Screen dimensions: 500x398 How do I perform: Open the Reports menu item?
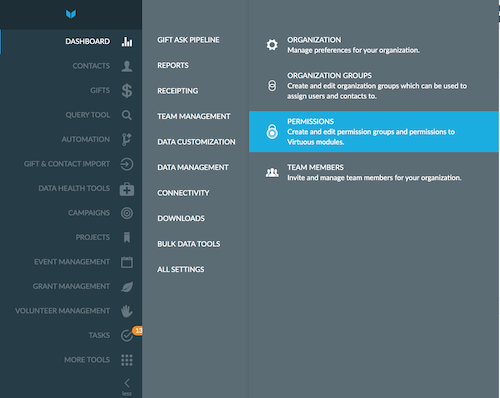(x=173, y=65)
